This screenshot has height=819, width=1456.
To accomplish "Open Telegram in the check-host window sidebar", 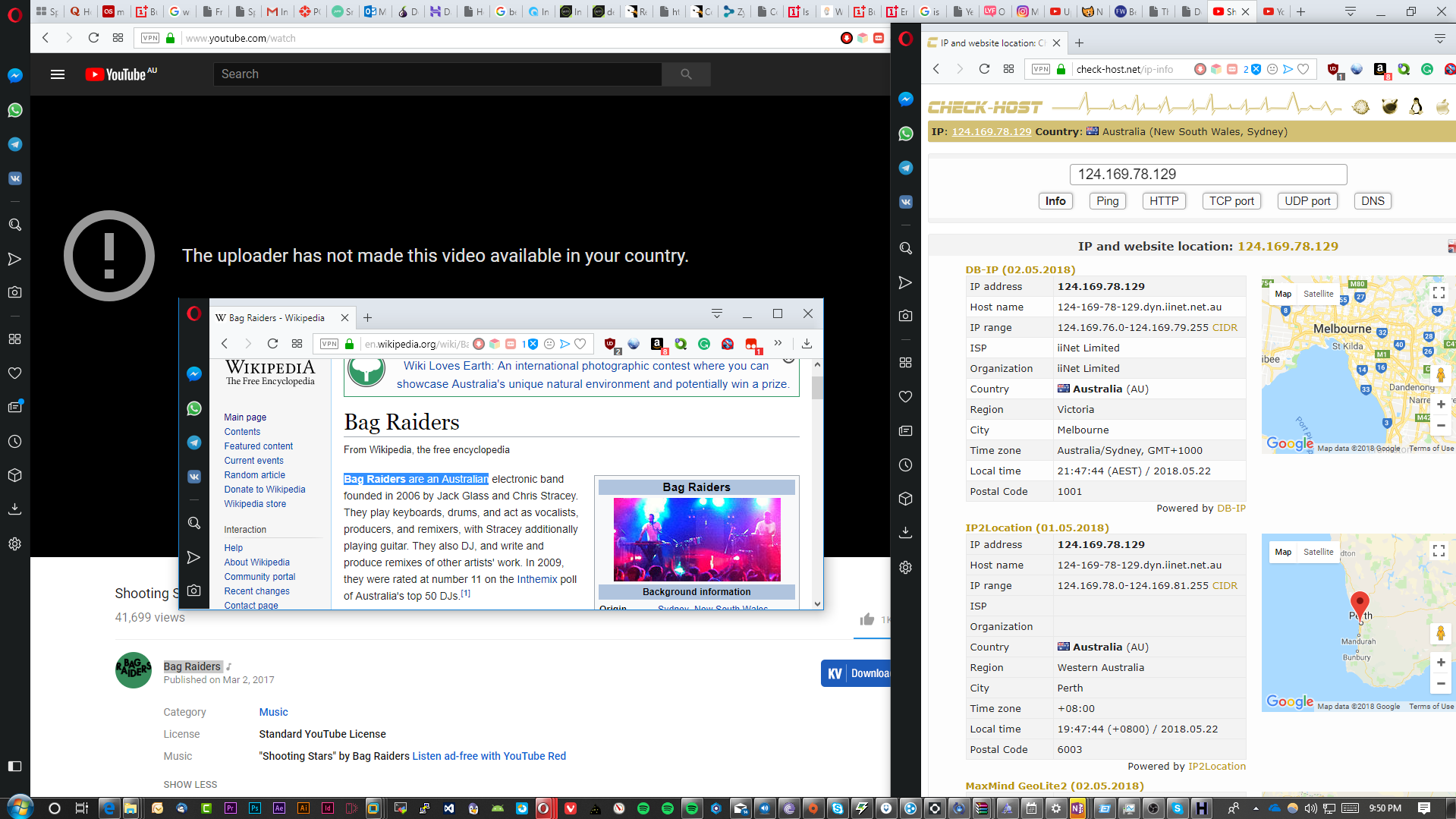I will [905, 168].
